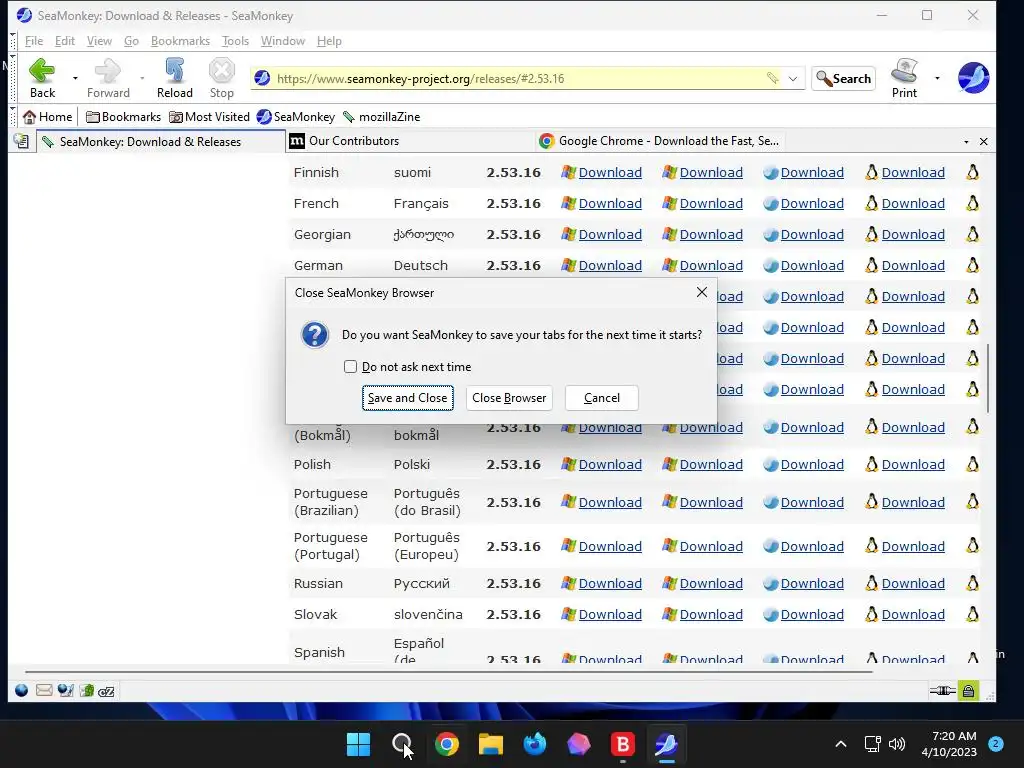Open the Help menu

tap(329, 40)
